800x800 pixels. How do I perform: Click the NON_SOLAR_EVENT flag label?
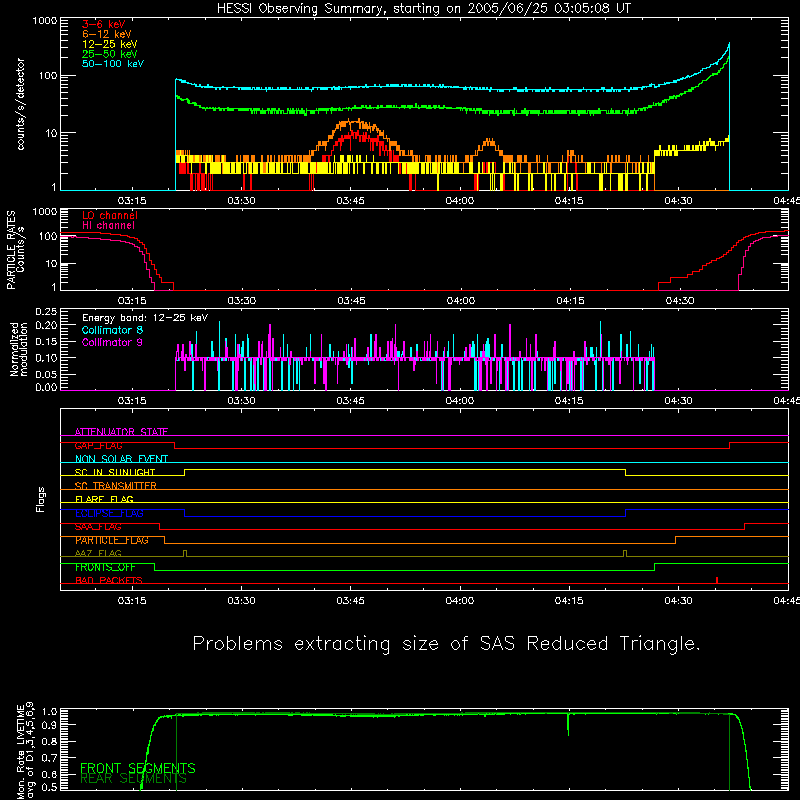pyautogui.click(x=121, y=459)
